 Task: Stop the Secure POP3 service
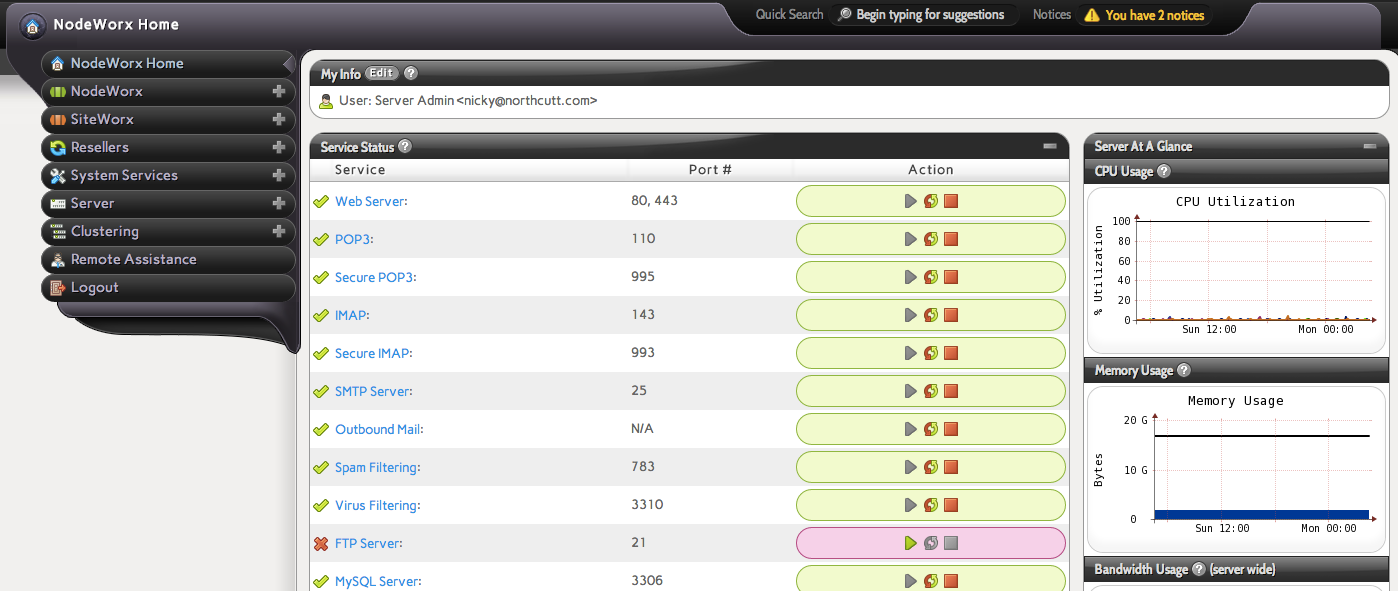951,277
